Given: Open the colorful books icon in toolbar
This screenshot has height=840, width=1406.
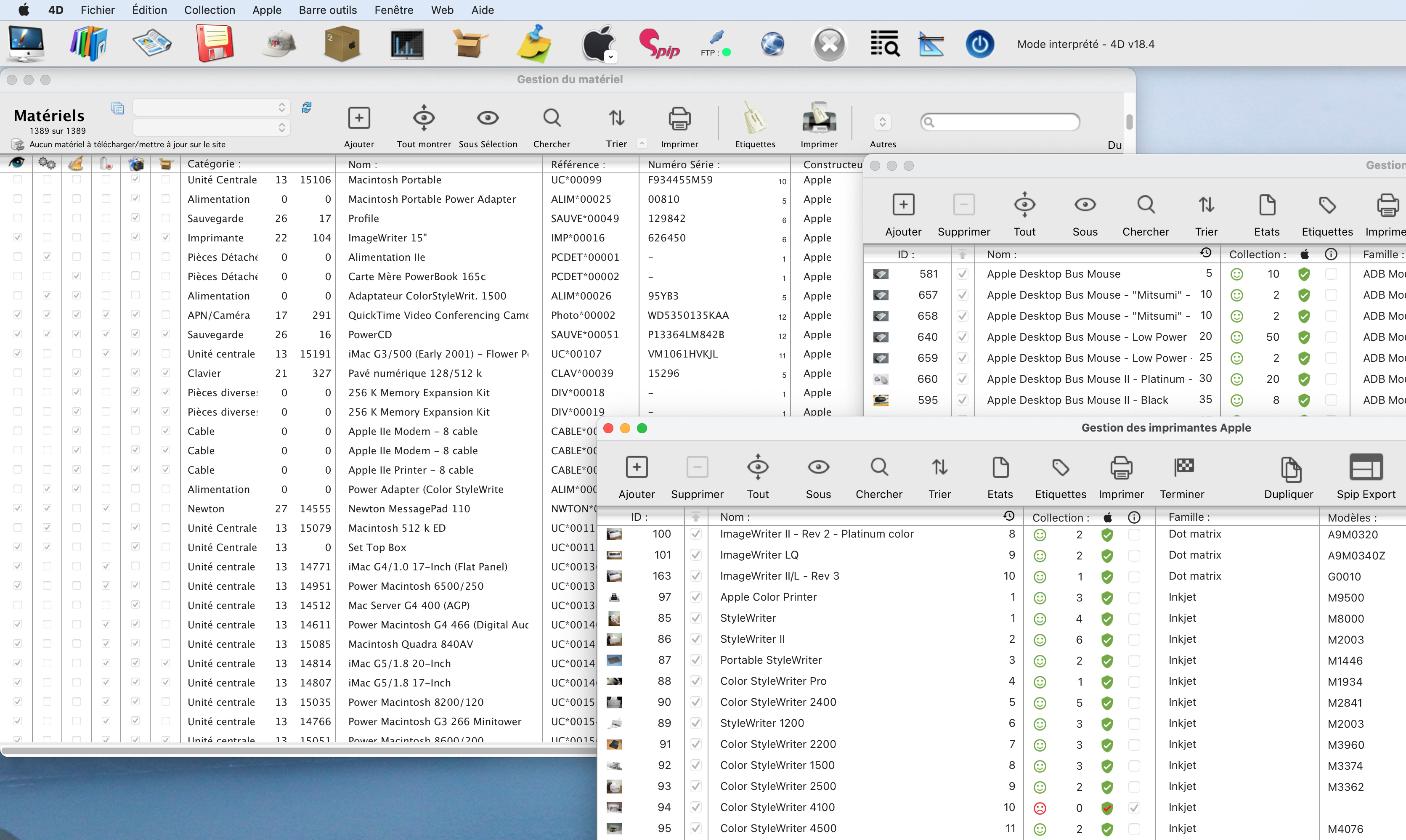Looking at the screenshot, I should click(88, 44).
